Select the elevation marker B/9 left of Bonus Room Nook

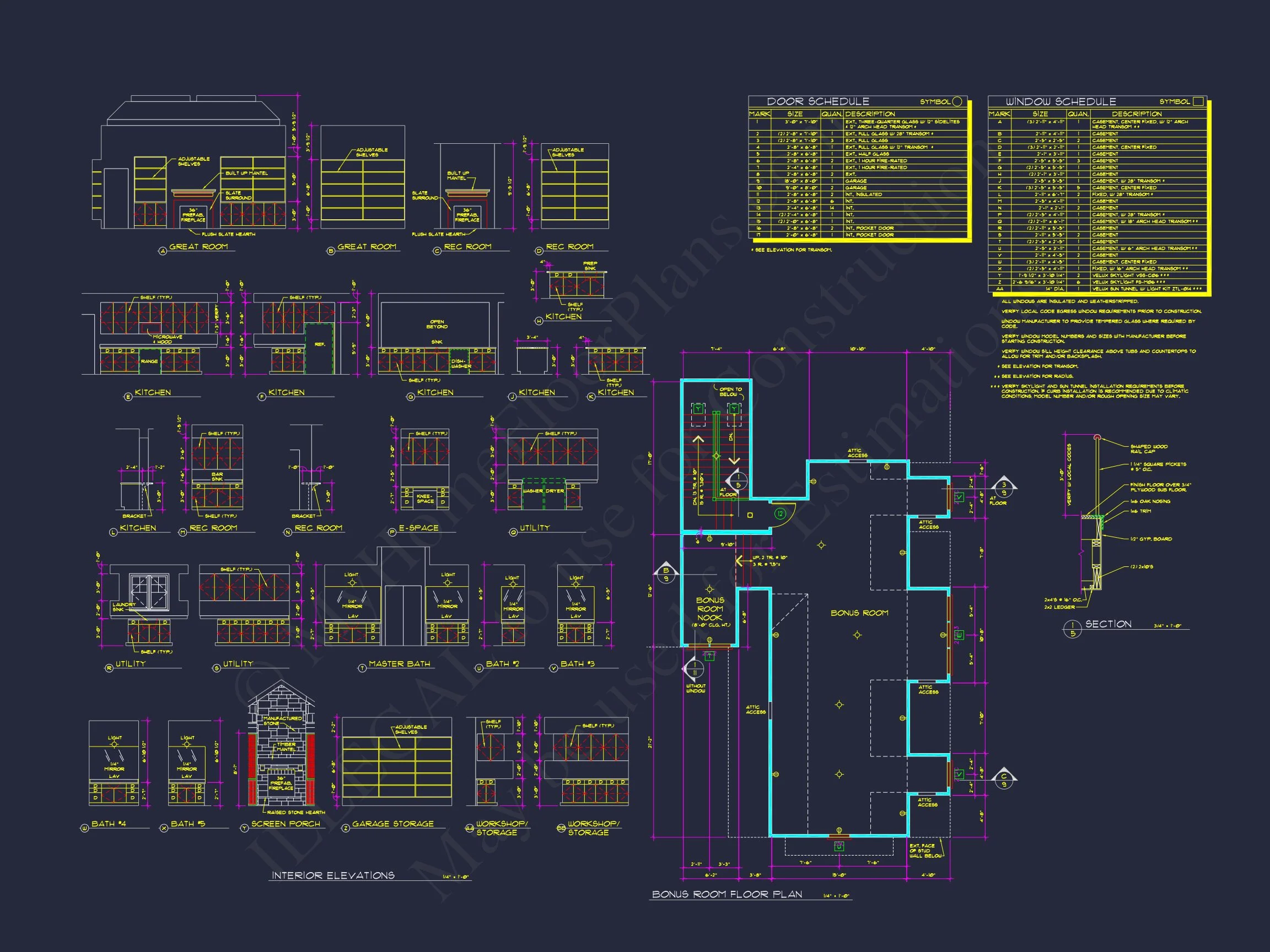[x=666, y=575]
